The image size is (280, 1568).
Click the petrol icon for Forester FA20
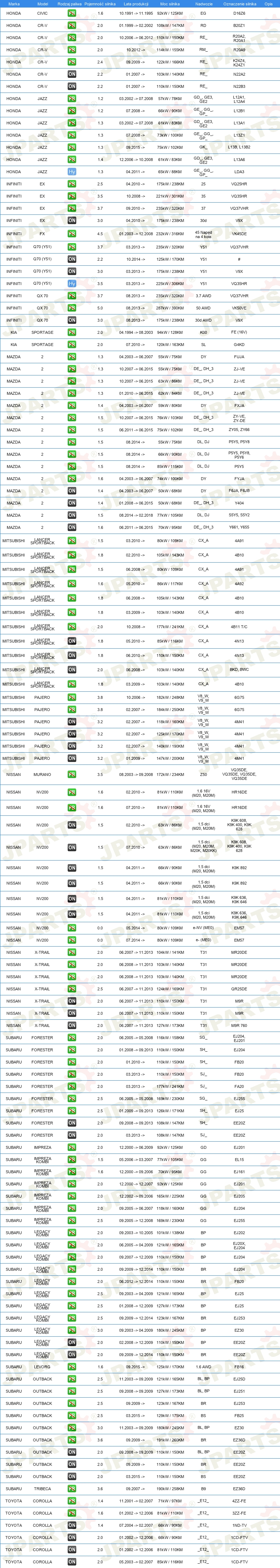pos(72,1086)
